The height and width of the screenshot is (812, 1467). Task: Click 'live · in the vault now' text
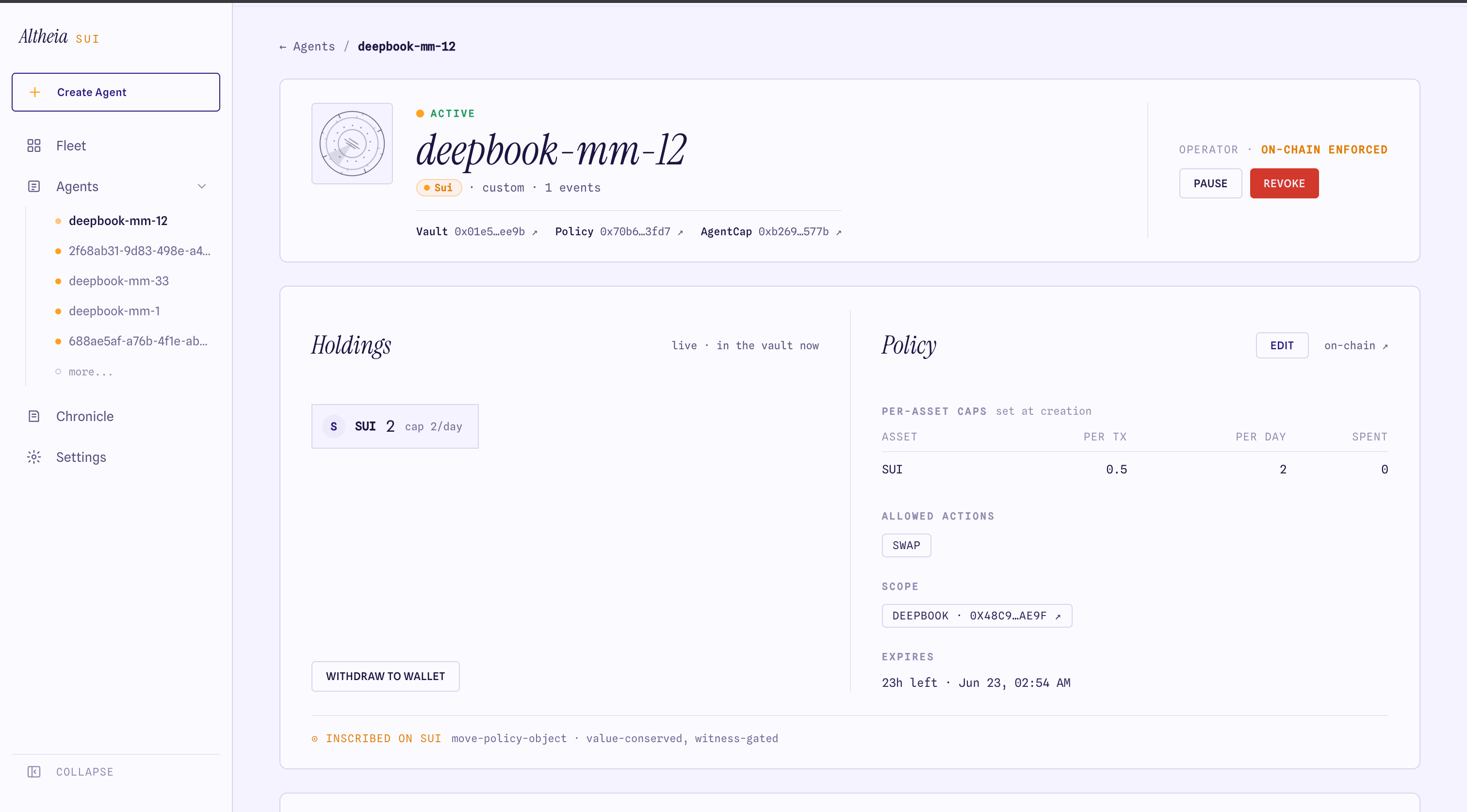tap(745, 346)
